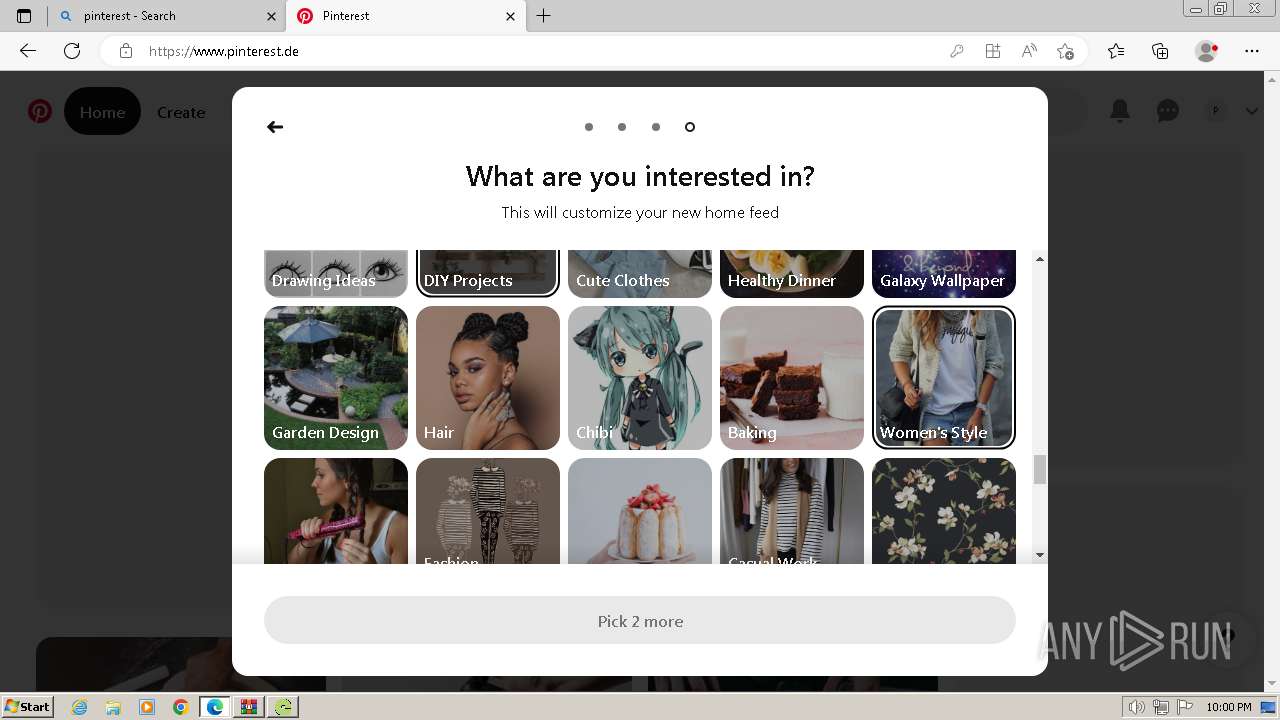Viewport: 1280px width, 720px height.
Task: Deselect the DIY Projects interest tile
Action: [x=488, y=274]
